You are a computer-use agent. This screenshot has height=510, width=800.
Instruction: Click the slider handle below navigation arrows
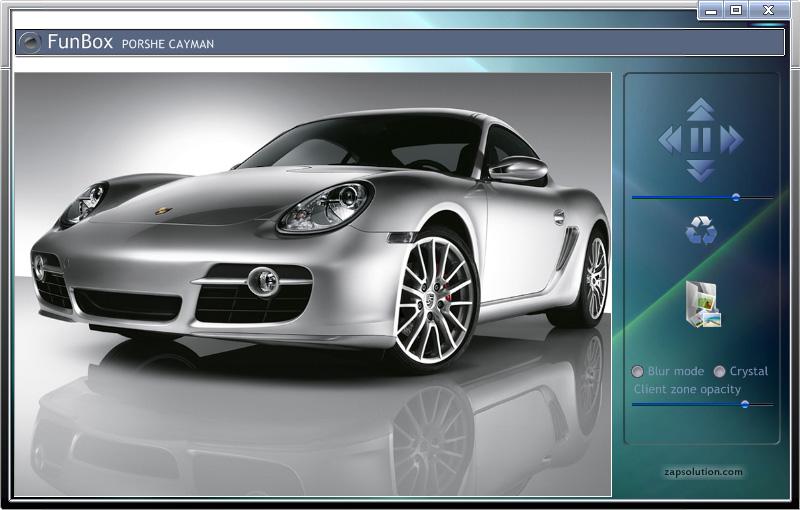(x=736, y=197)
